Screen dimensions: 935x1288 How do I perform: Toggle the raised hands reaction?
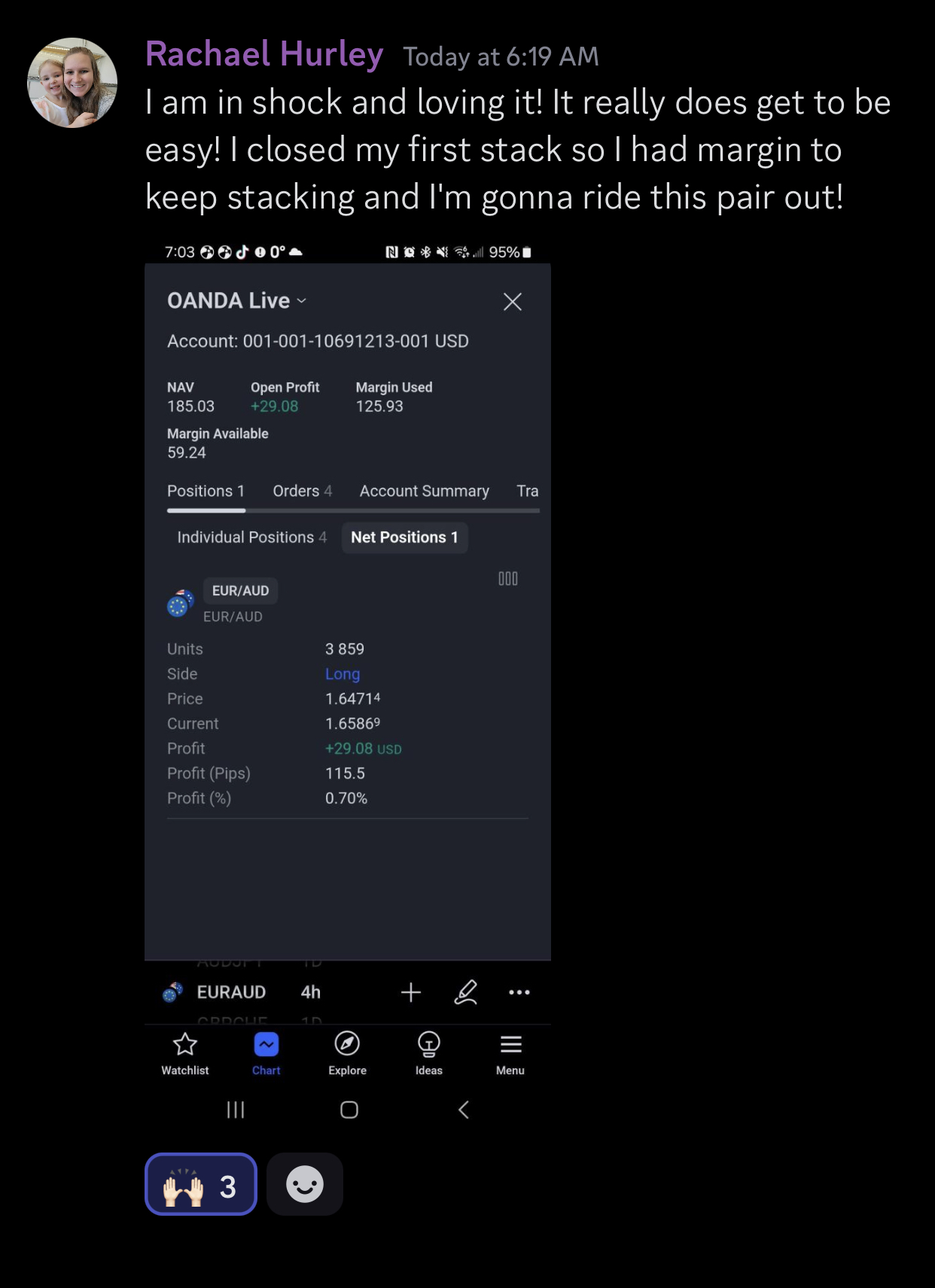(201, 1184)
